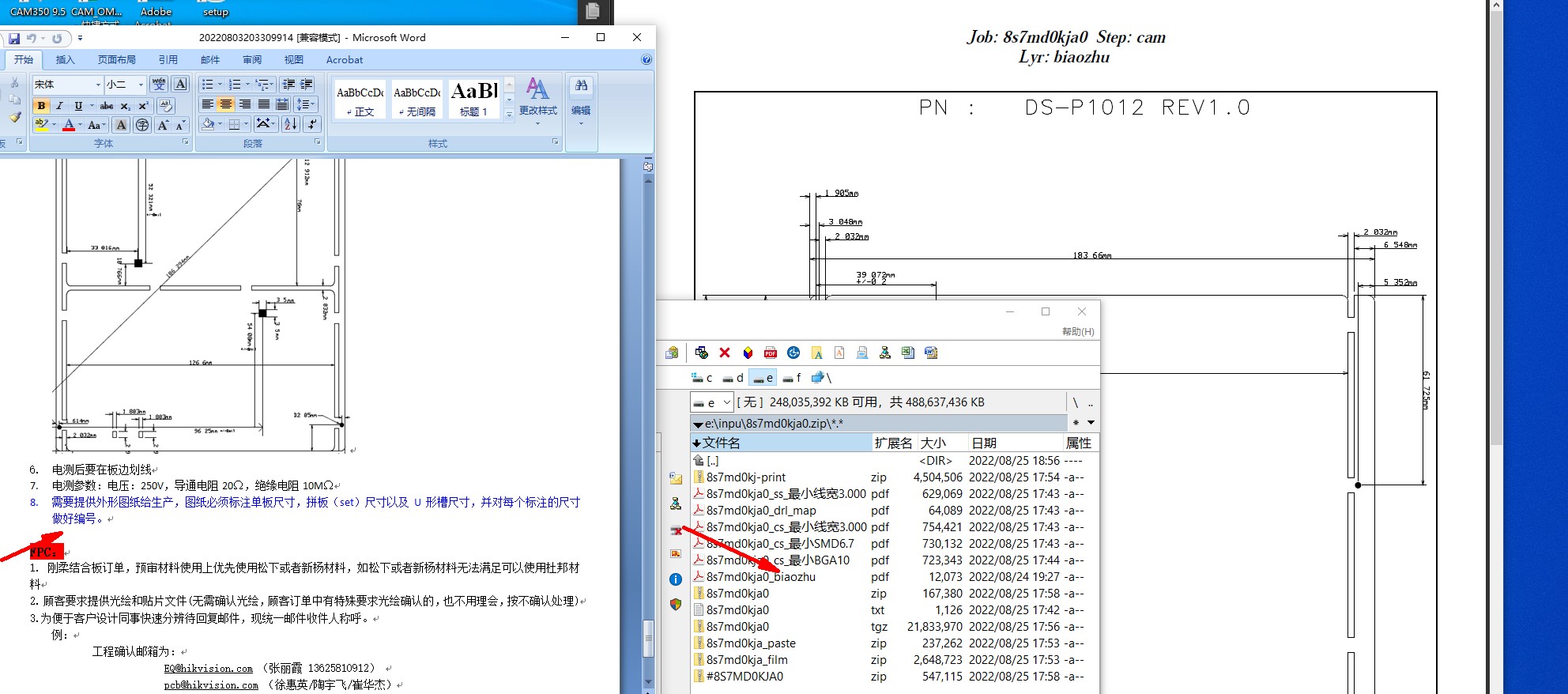The height and width of the screenshot is (694, 1568).
Task: Switch to drive c in file manager
Action: click(x=702, y=378)
